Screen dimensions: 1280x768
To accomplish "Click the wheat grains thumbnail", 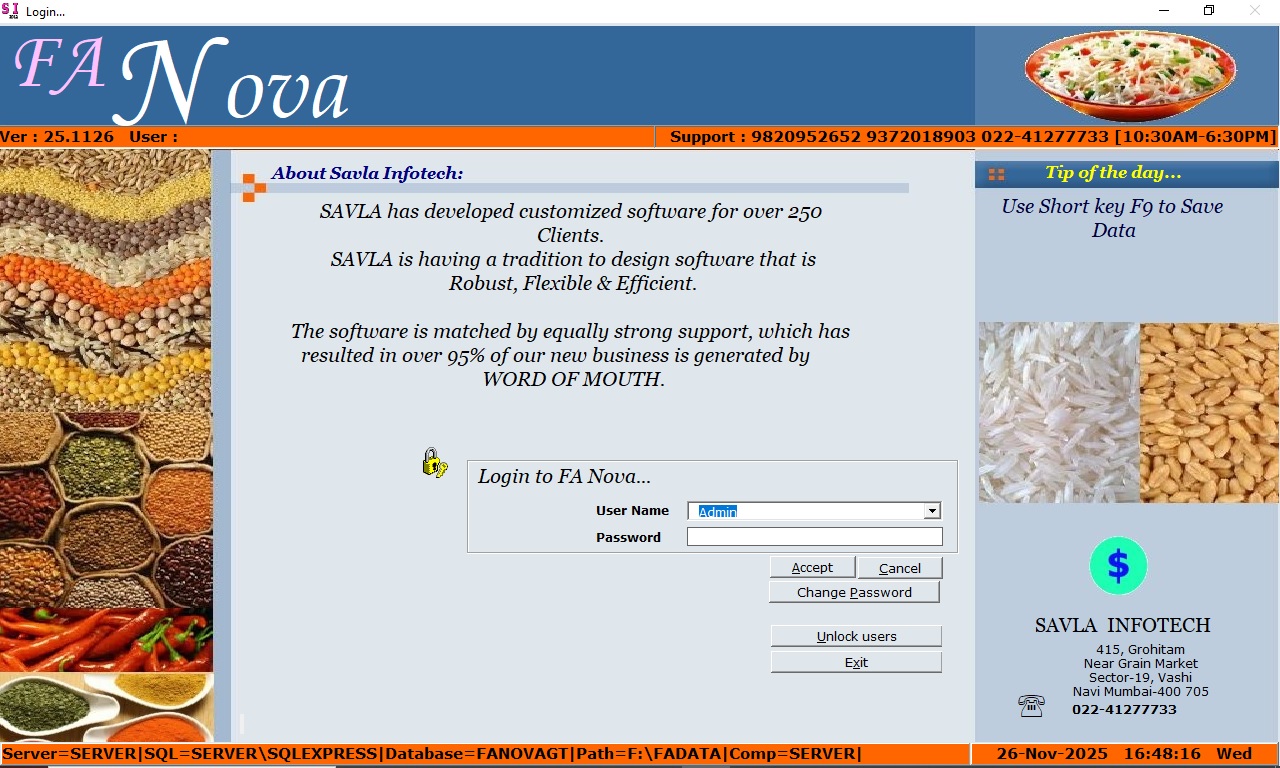I will pos(1209,412).
